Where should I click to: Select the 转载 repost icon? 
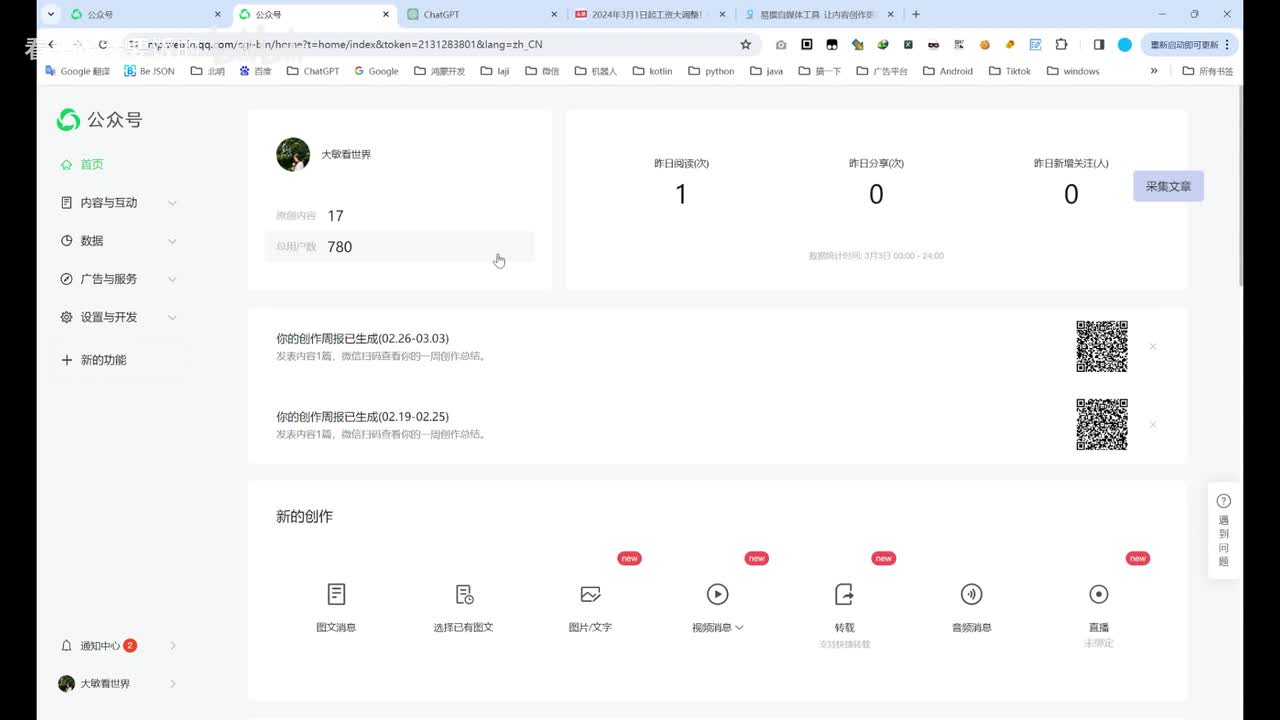(844, 594)
